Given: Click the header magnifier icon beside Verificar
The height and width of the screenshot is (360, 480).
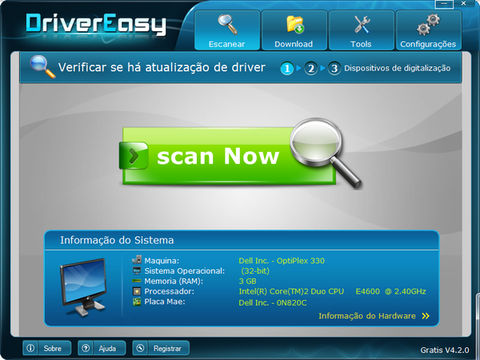Looking at the screenshot, I should tap(42, 67).
